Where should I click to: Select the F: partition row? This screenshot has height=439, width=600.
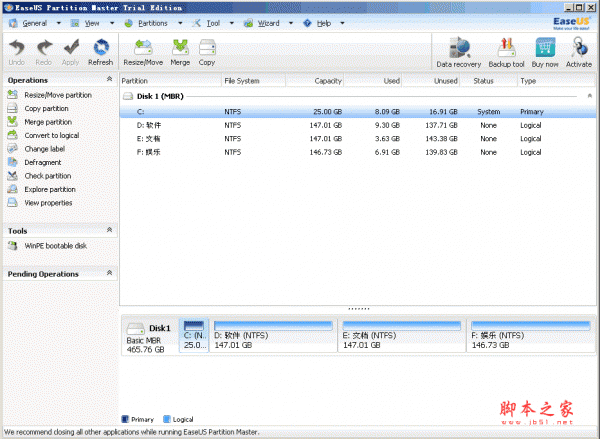click(358, 152)
